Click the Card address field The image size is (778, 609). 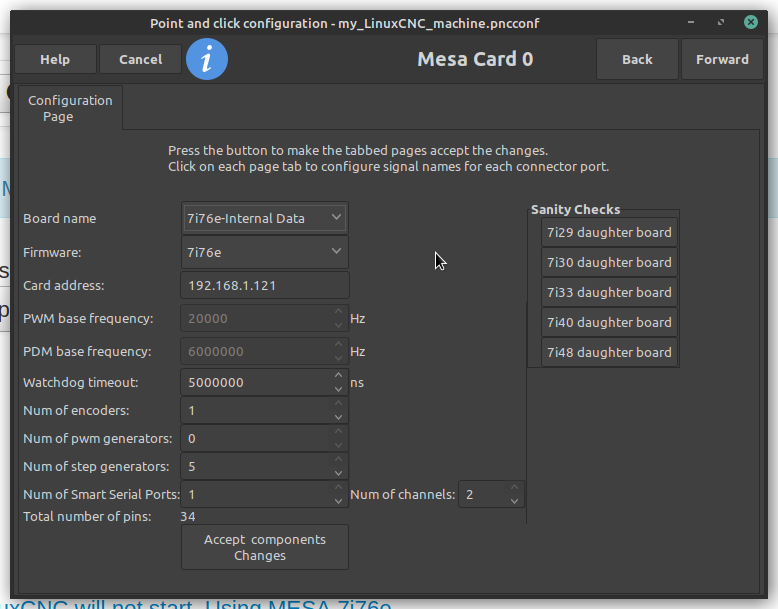point(264,285)
